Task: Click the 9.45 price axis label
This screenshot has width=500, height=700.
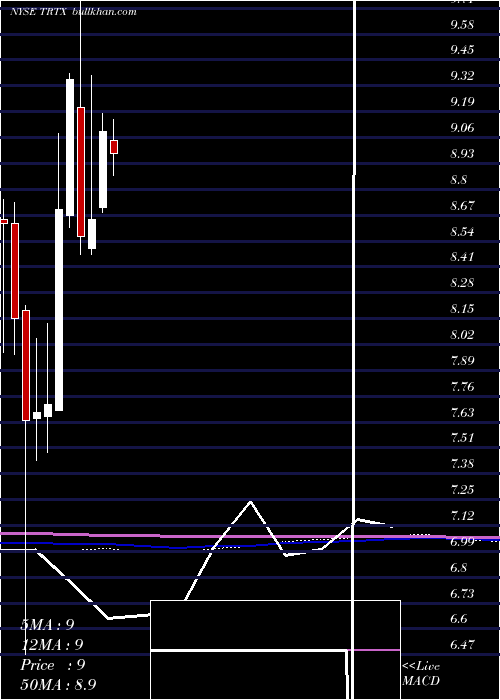Action: pyautogui.click(x=462, y=50)
